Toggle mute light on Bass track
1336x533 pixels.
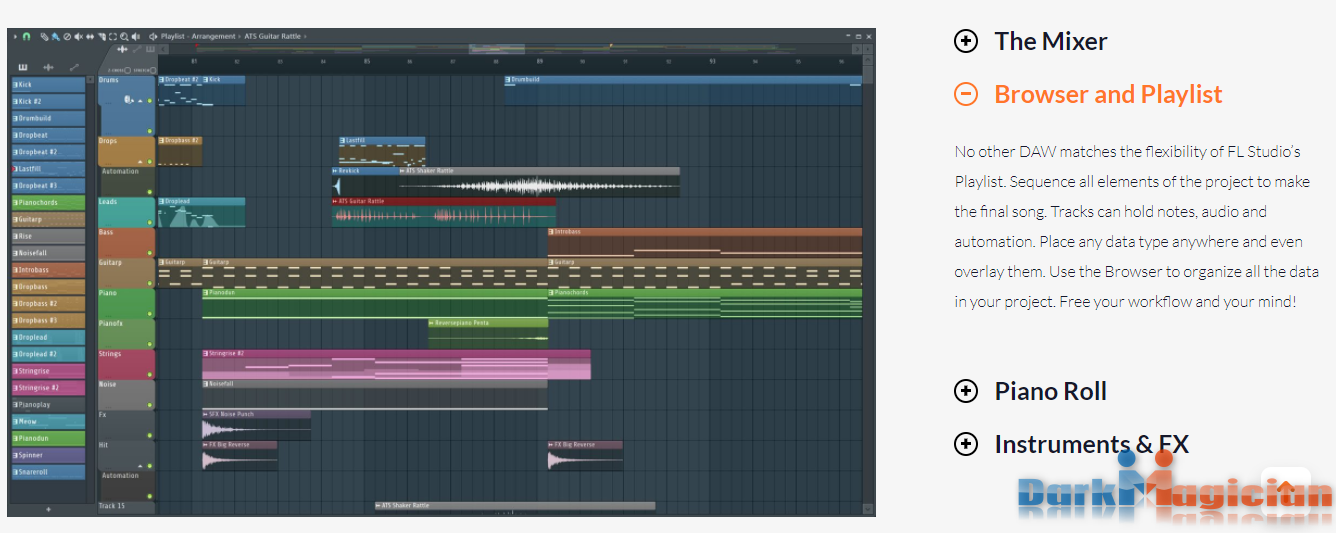coord(150,253)
